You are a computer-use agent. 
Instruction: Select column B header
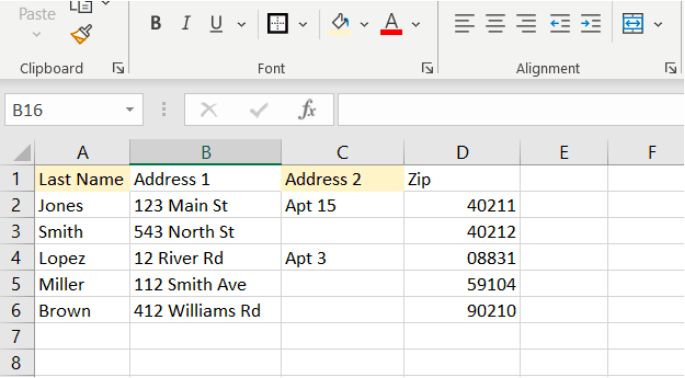[x=205, y=153]
